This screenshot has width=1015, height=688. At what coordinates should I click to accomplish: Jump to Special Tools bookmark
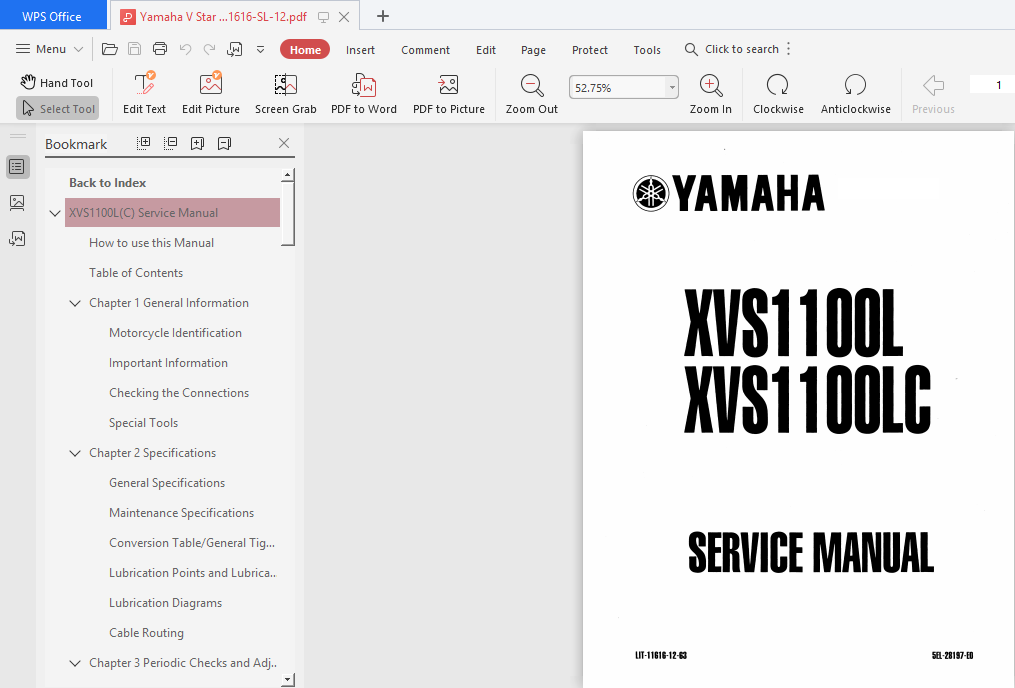tap(143, 423)
